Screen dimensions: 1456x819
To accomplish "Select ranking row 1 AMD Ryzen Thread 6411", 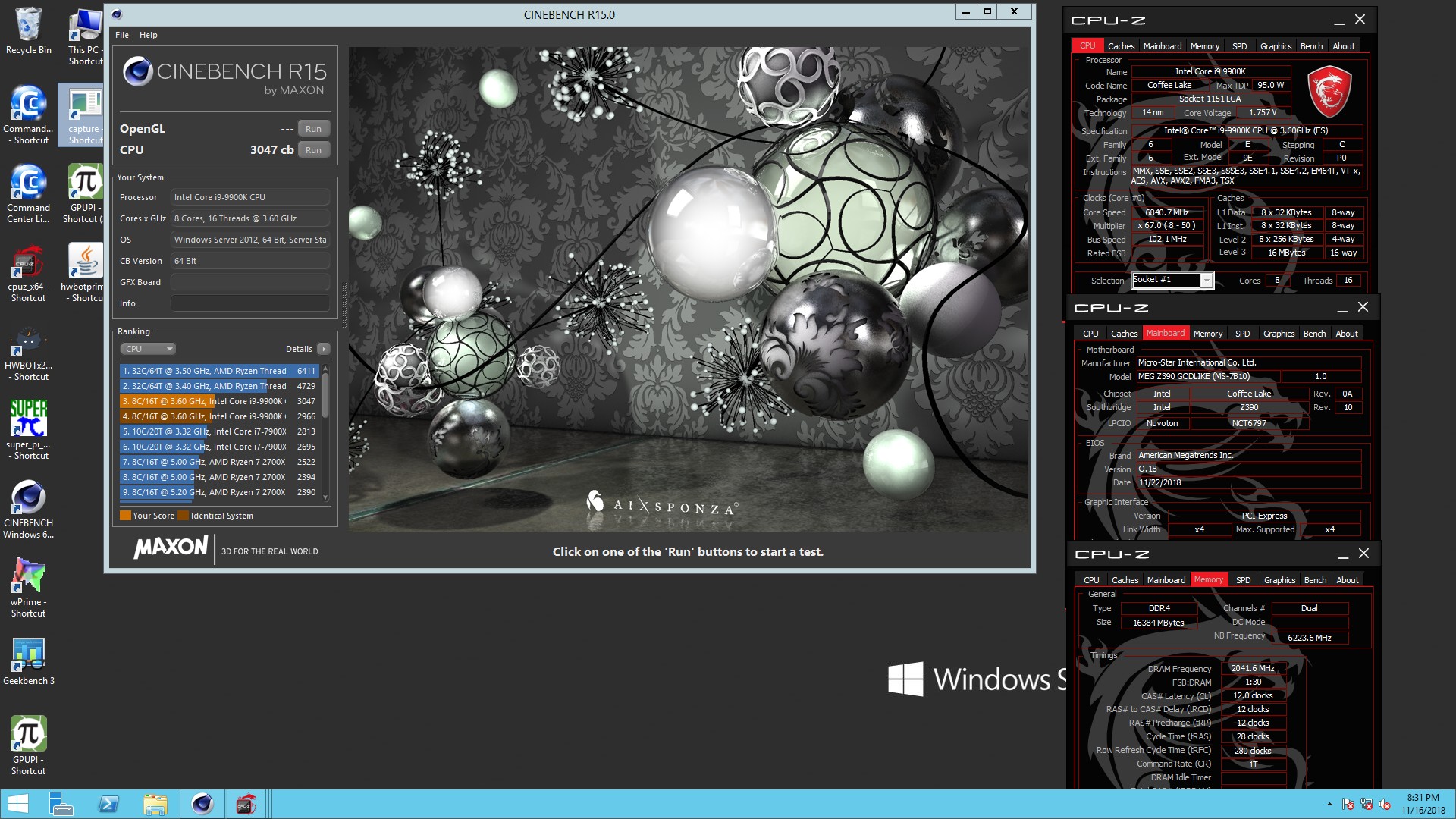I will [x=218, y=371].
